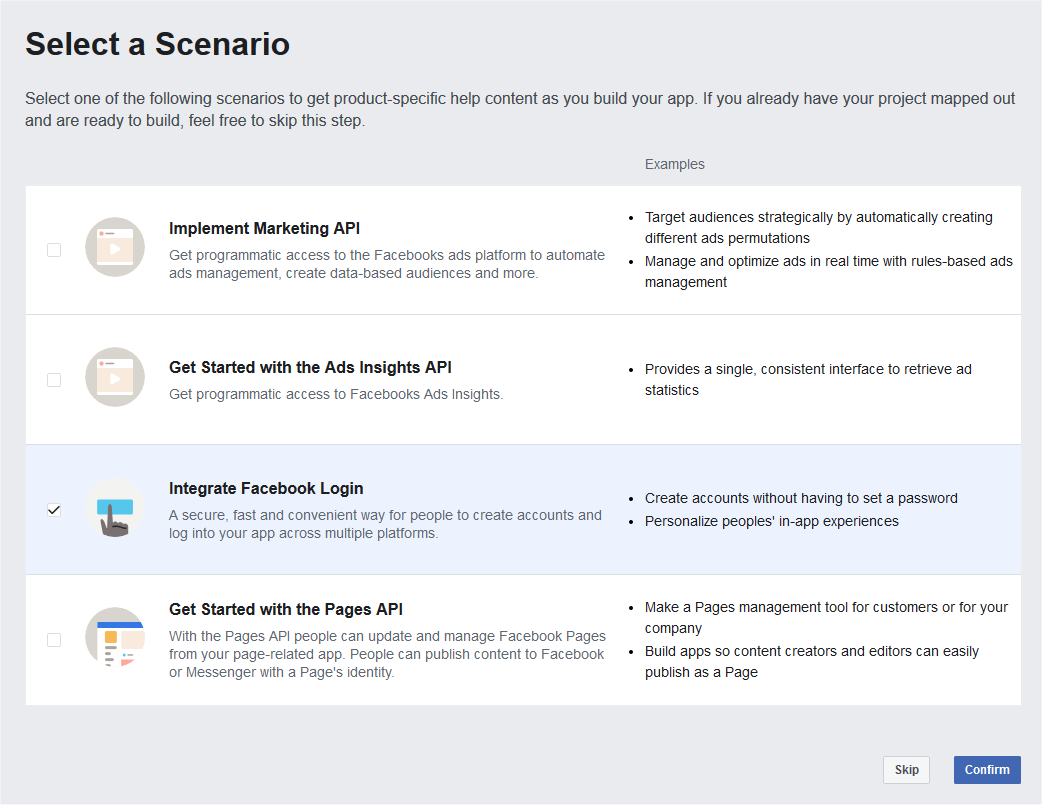1042x805 pixels.
Task: Skip the scenario selection step
Action: (x=906, y=770)
